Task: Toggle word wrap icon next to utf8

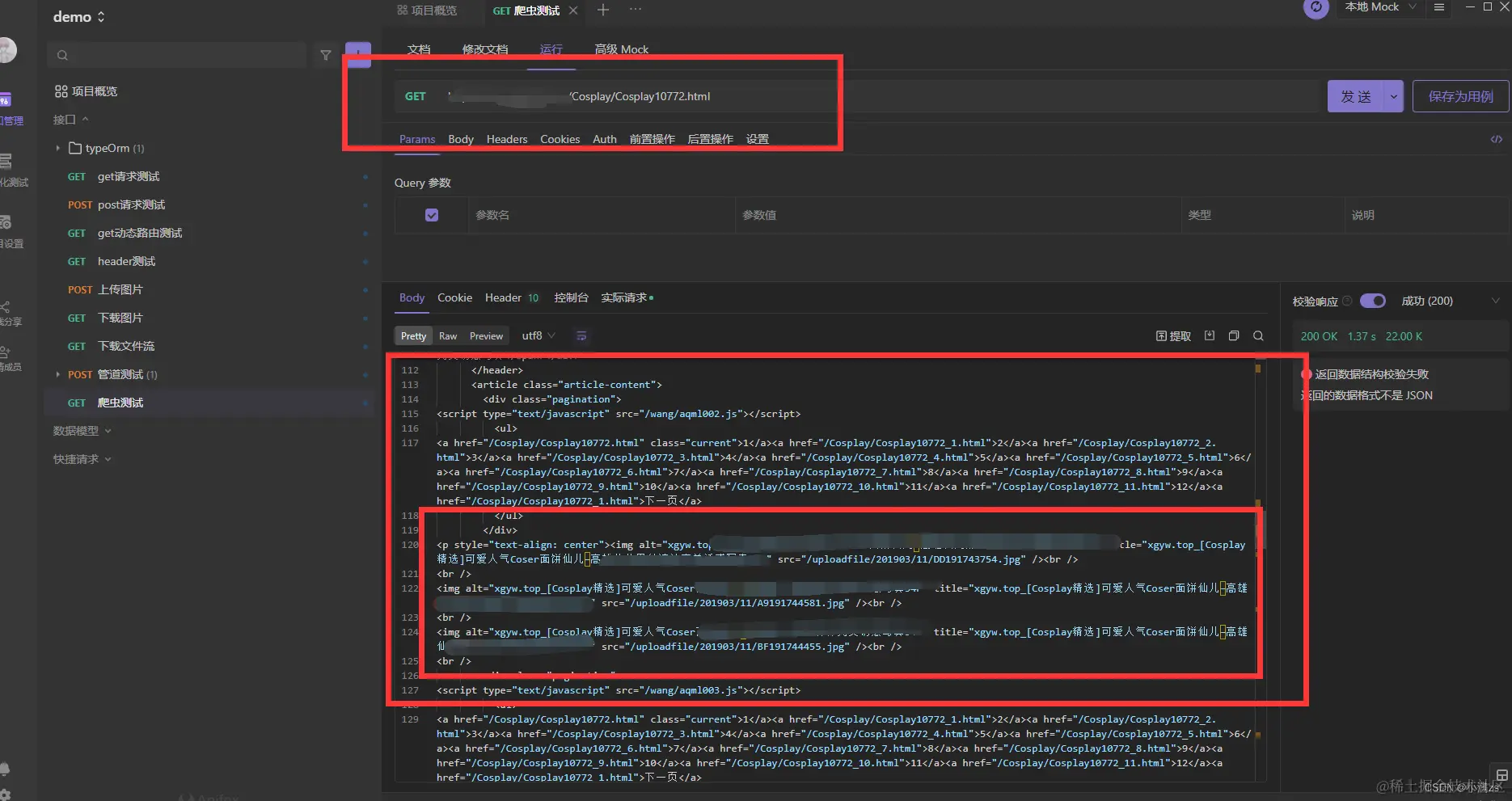Action: point(581,336)
